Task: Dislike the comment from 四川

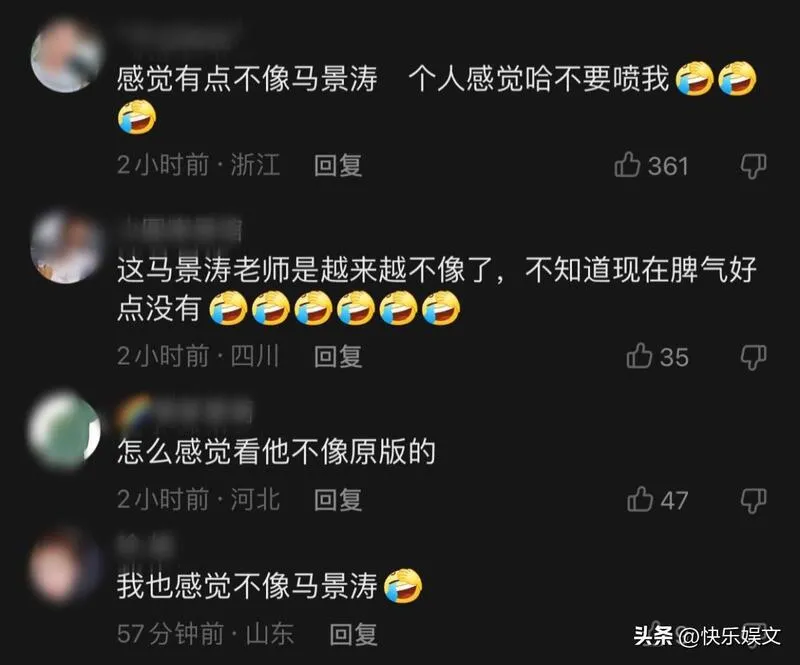Action: tap(753, 357)
